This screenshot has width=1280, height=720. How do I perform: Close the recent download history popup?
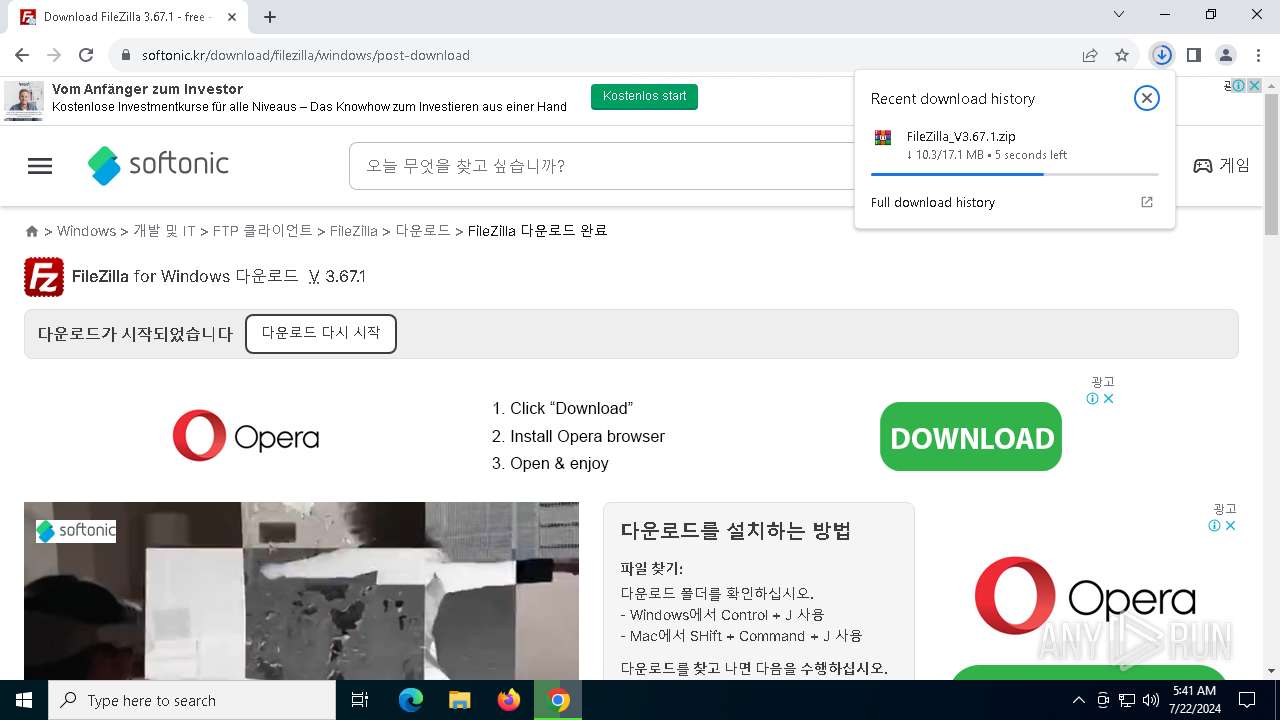(1147, 98)
